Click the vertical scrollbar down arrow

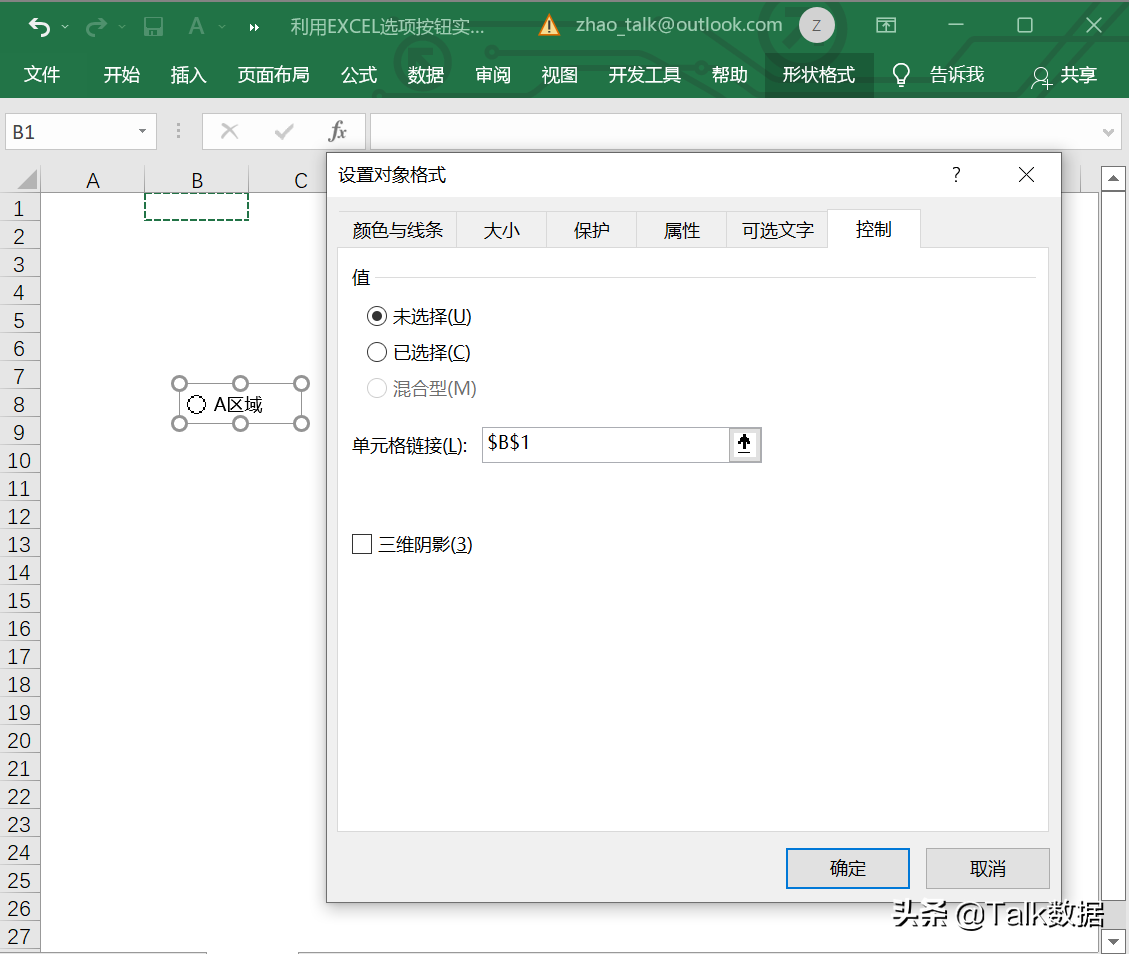(1113, 940)
